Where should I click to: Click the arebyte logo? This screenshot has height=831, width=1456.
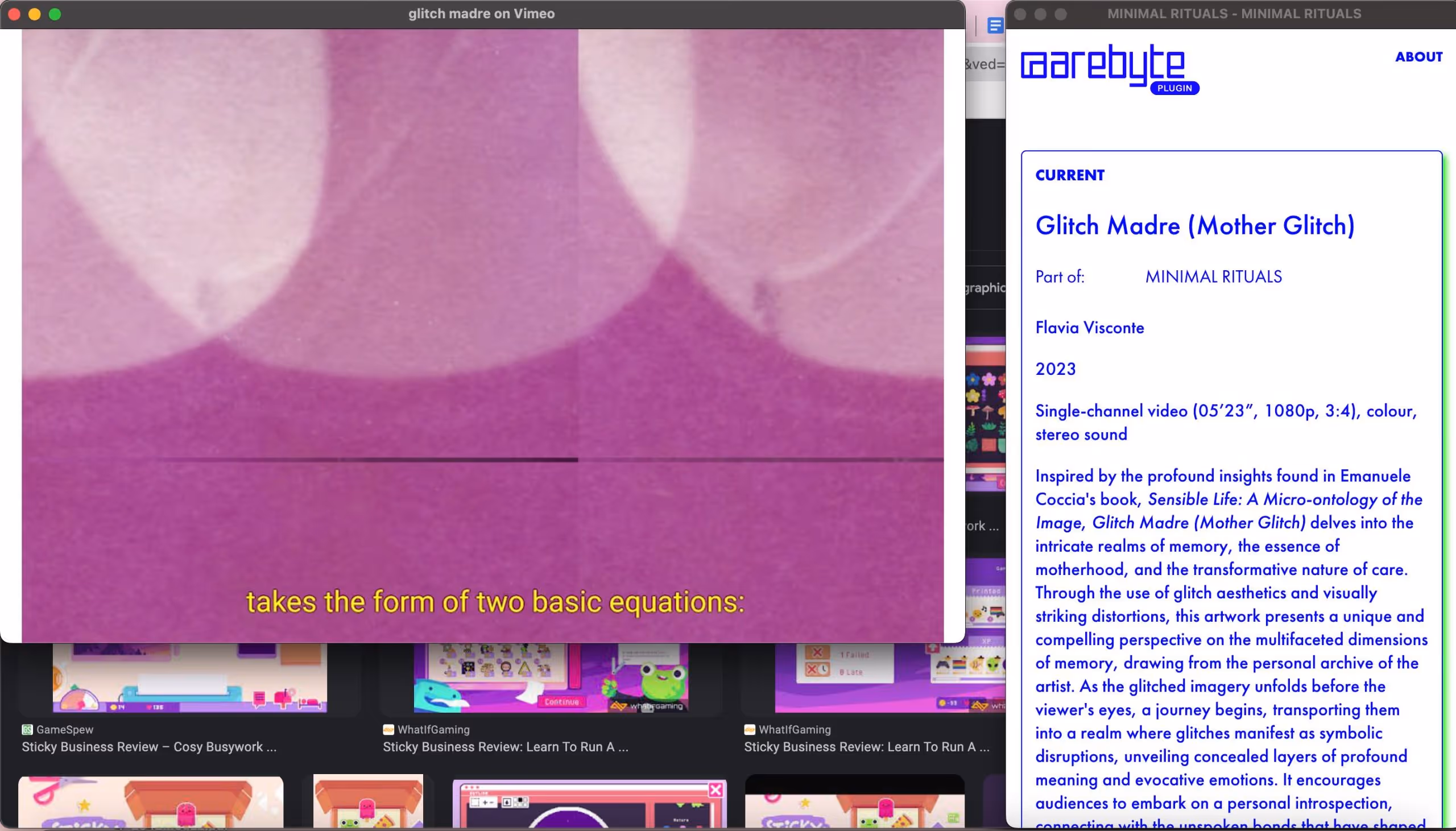[1102, 64]
